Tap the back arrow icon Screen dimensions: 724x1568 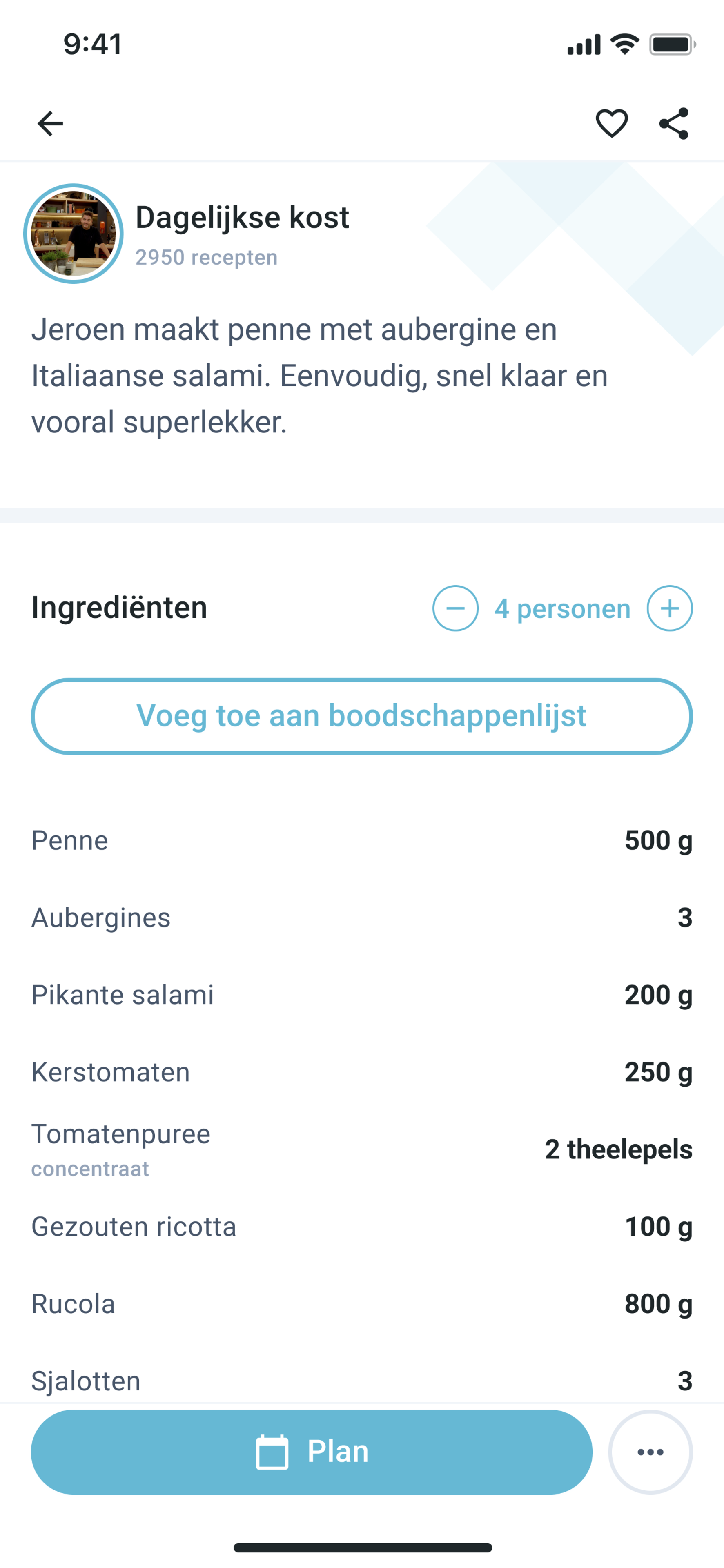(x=50, y=124)
